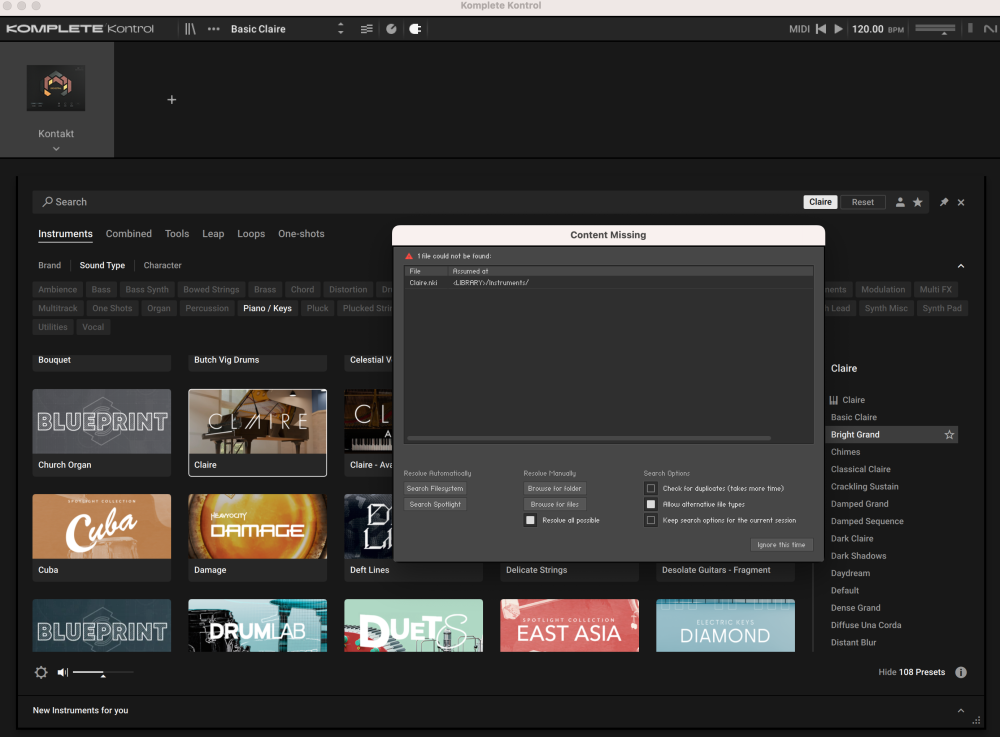Enable Keep search options for session checkbox
Viewport: 1000px width, 737px height.
[651, 520]
